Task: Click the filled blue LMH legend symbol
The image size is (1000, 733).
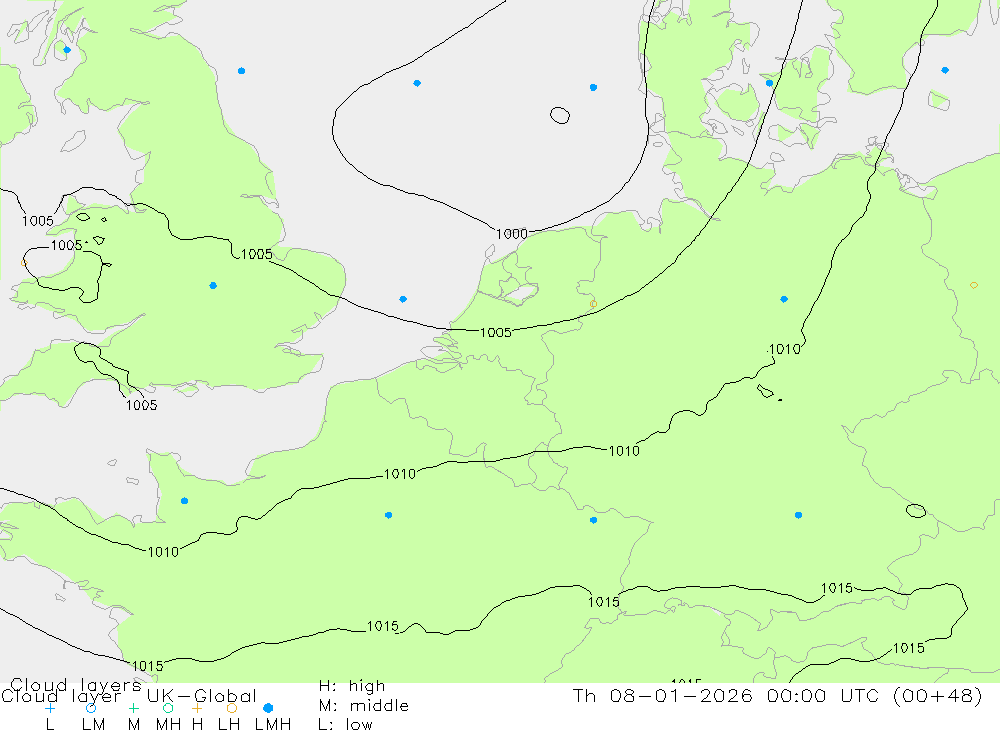Action: point(268,708)
